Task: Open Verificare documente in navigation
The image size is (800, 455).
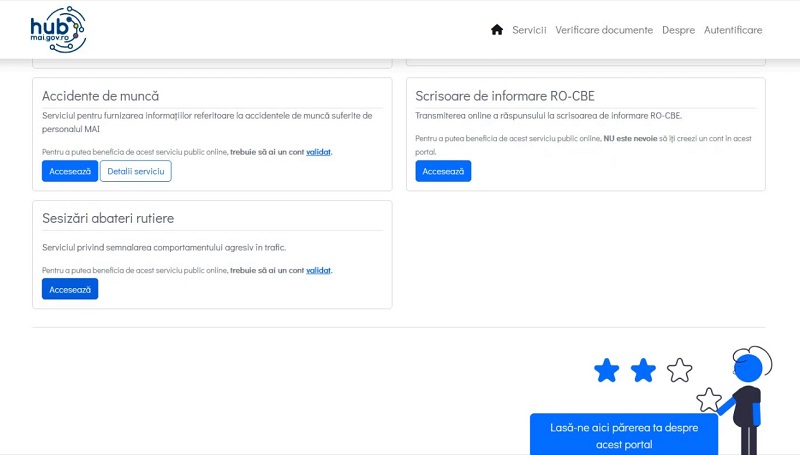Action: coord(604,30)
